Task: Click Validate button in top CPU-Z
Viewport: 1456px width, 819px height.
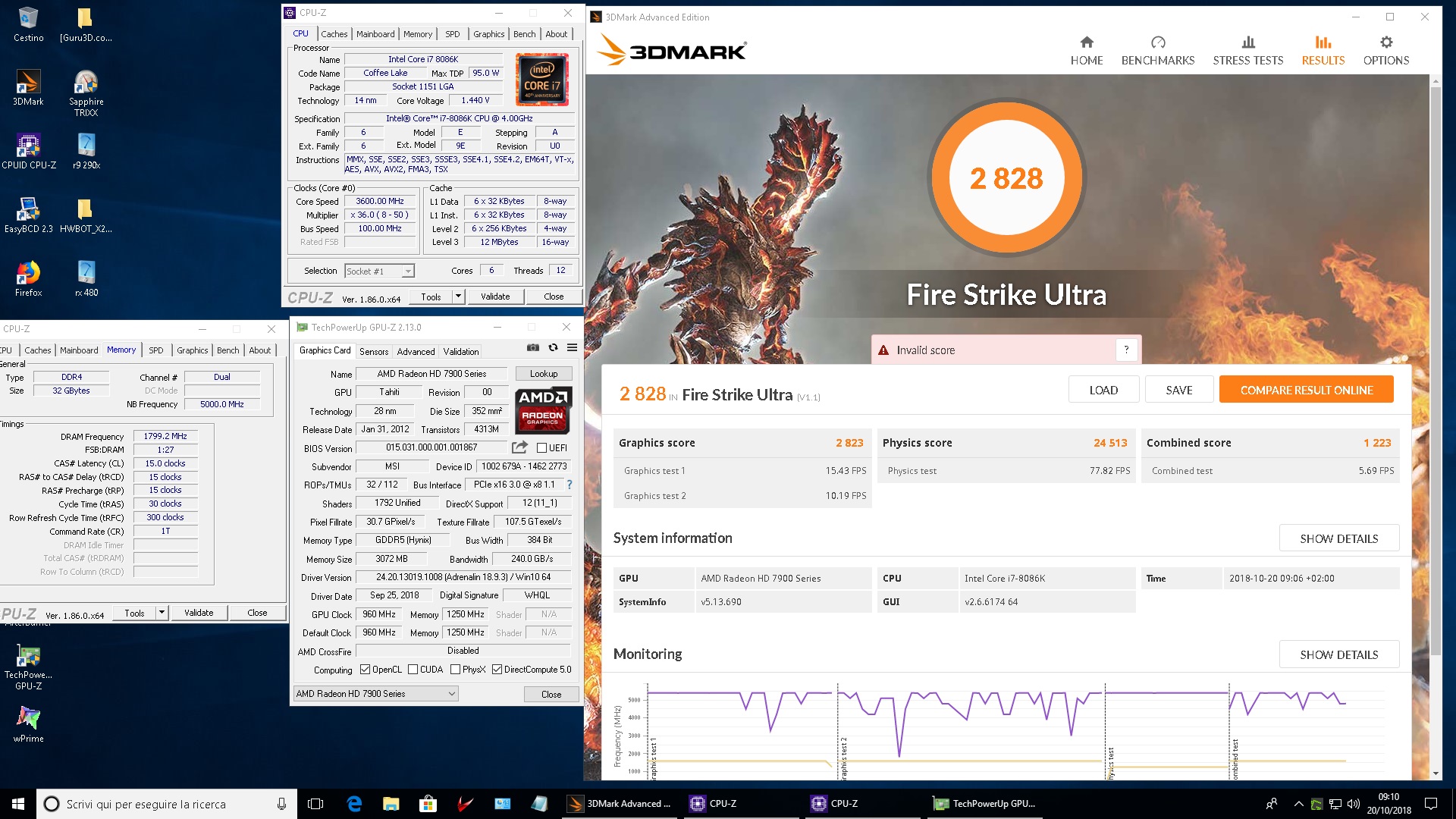Action: point(495,297)
